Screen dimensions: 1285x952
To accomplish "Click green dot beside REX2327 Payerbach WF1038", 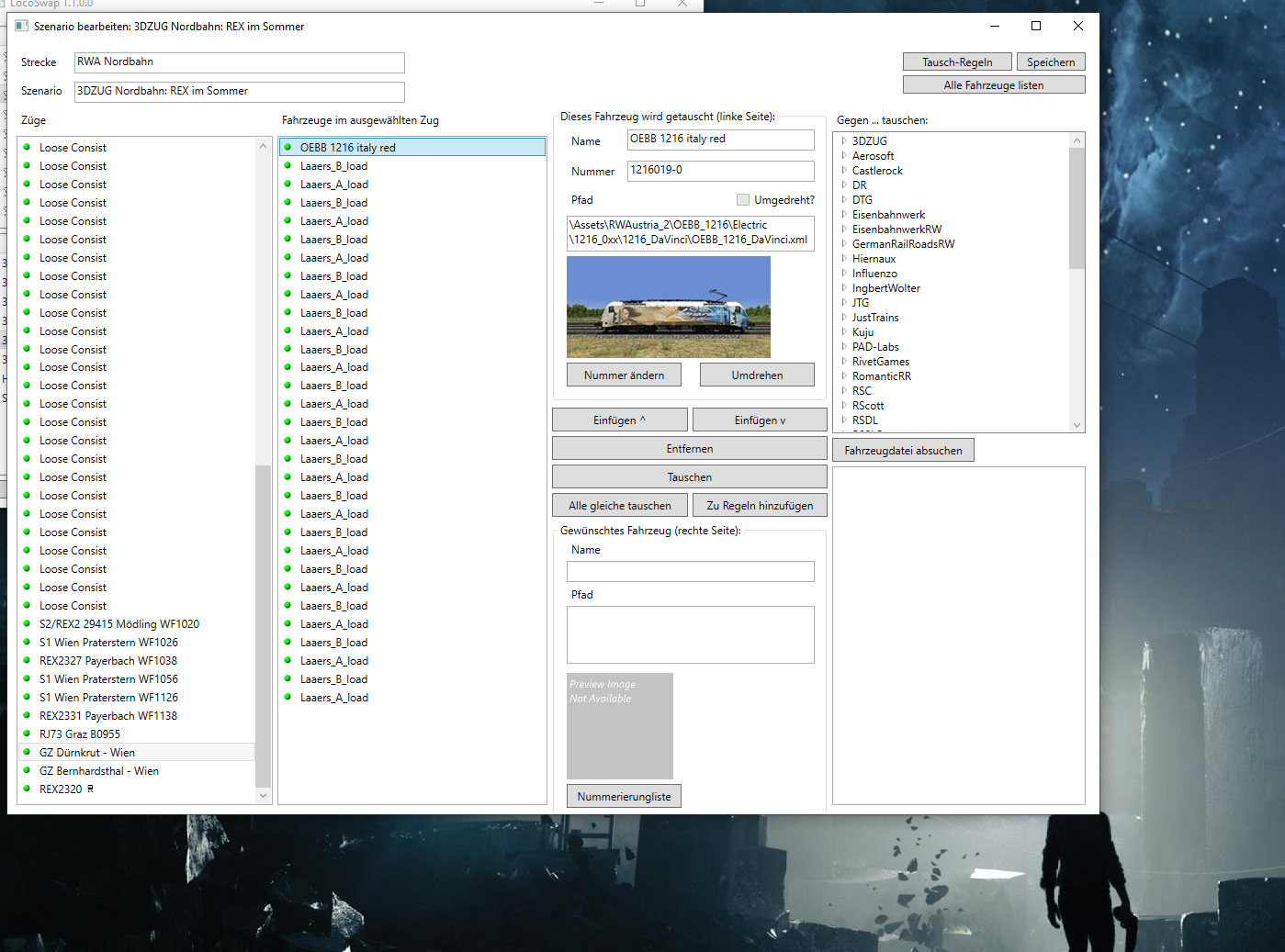I will coord(27,660).
